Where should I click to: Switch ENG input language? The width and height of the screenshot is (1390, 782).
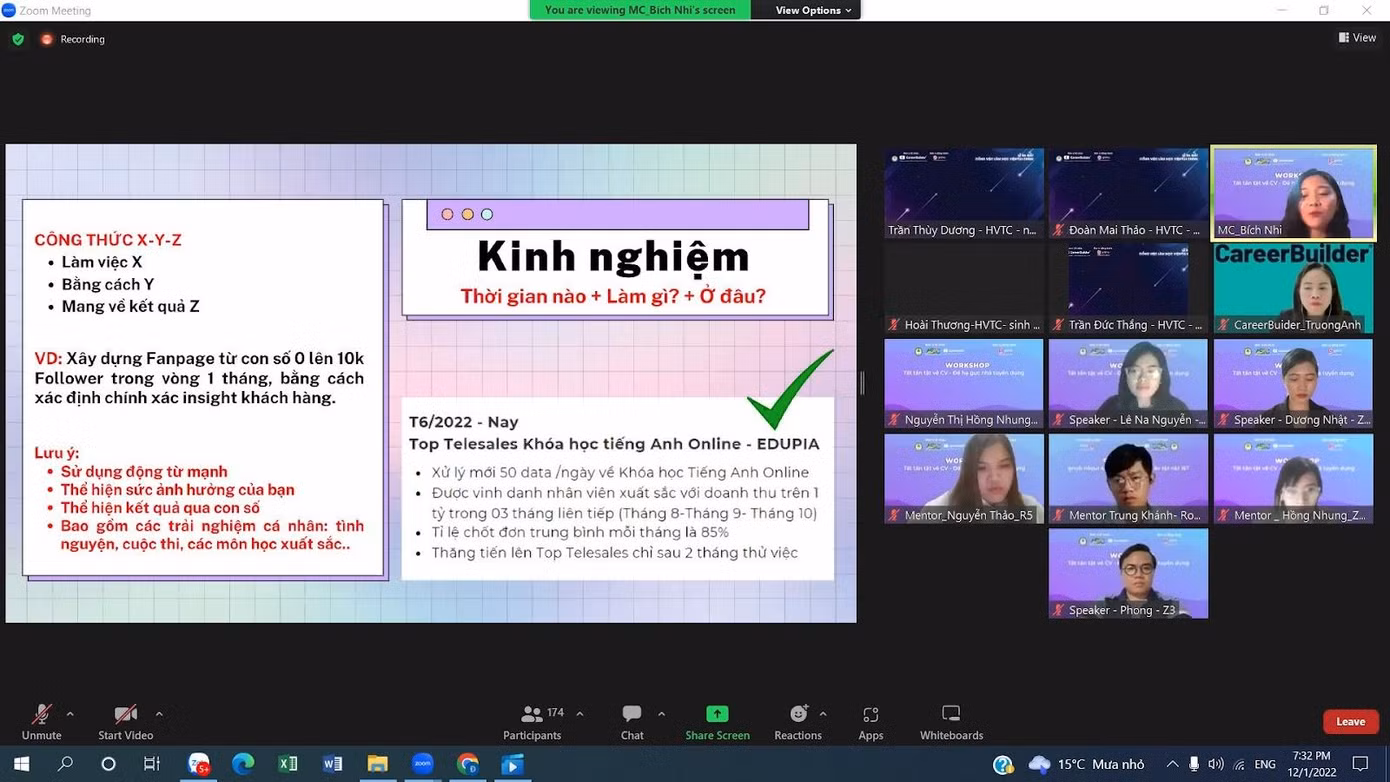(1265, 765)
